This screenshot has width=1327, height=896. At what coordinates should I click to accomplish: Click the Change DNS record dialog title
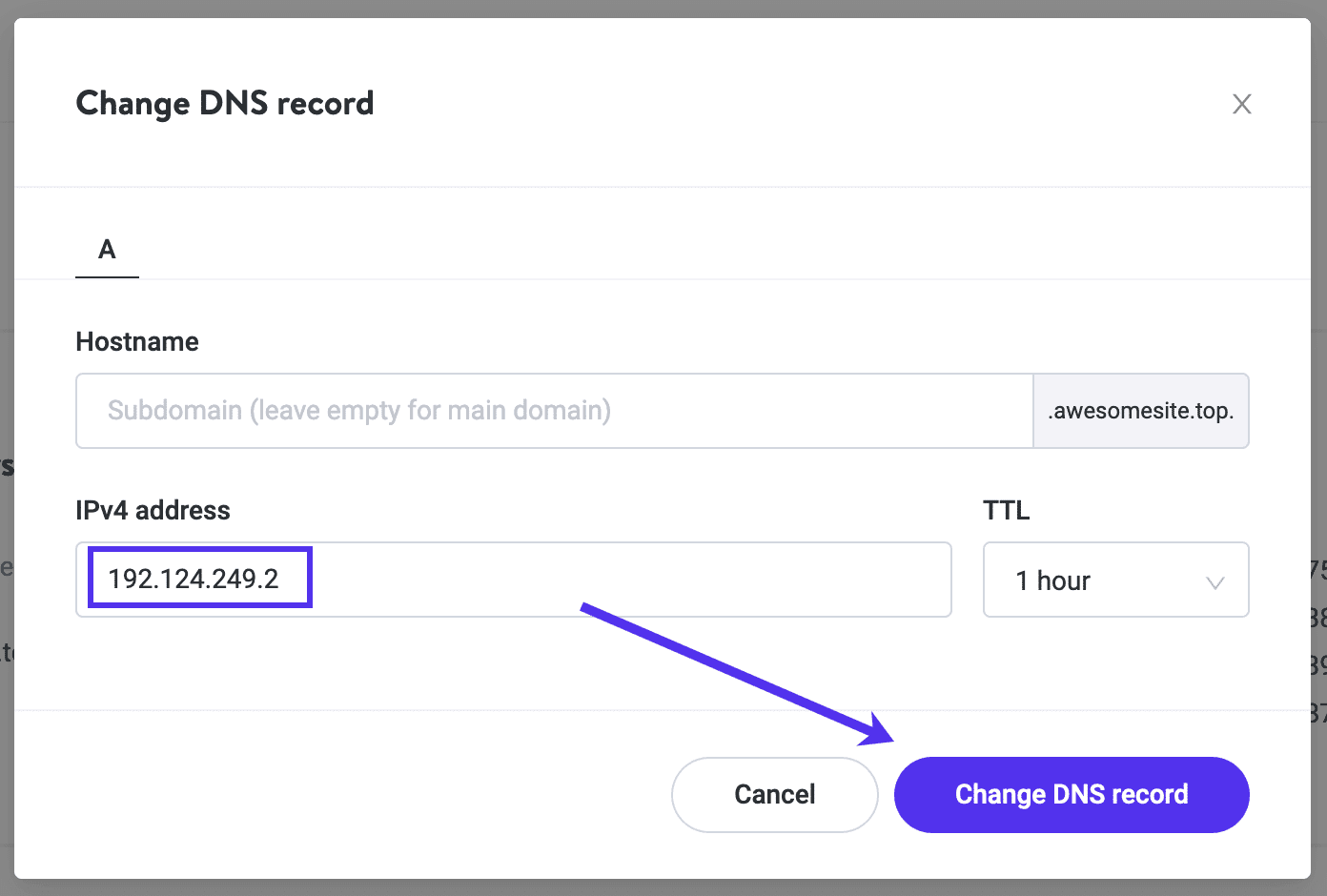pos(225,103)
